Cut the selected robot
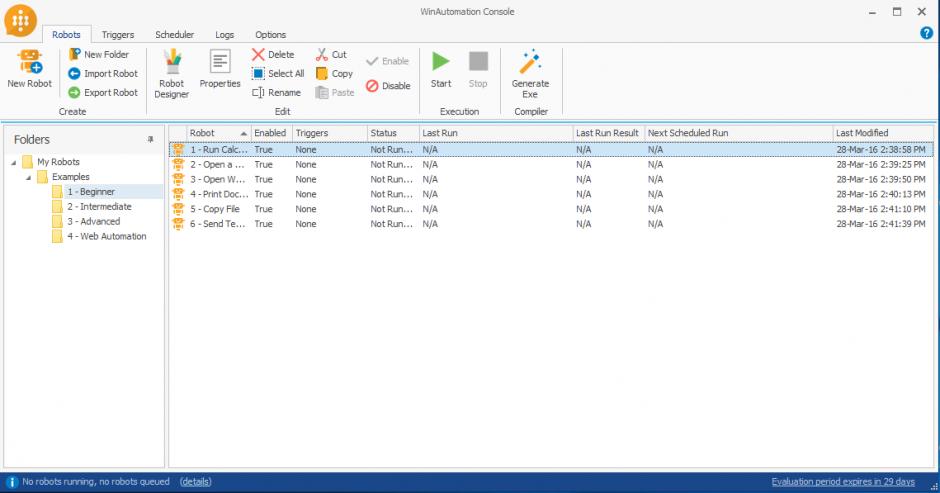The width and height of the screenshot is (940, 493). pos(331,55)
